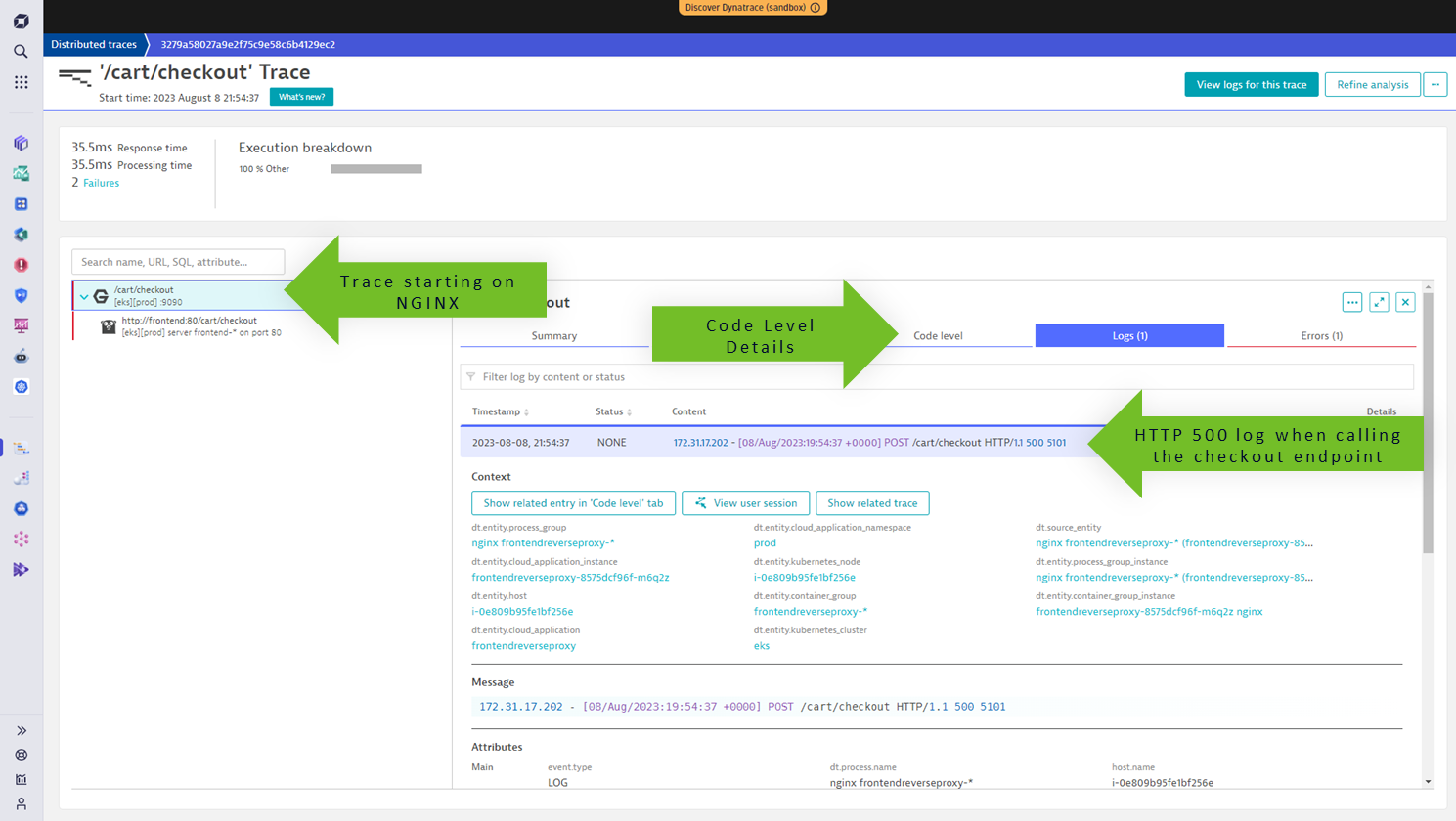Open the sidebar search magnifier
This screenshot has width=1456, height=821.
point(21,52)
